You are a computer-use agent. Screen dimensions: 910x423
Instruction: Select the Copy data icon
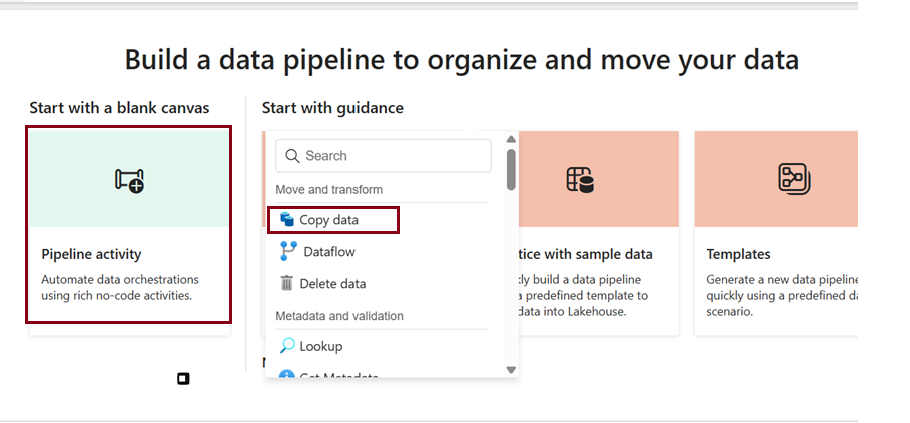pos(287,220)
